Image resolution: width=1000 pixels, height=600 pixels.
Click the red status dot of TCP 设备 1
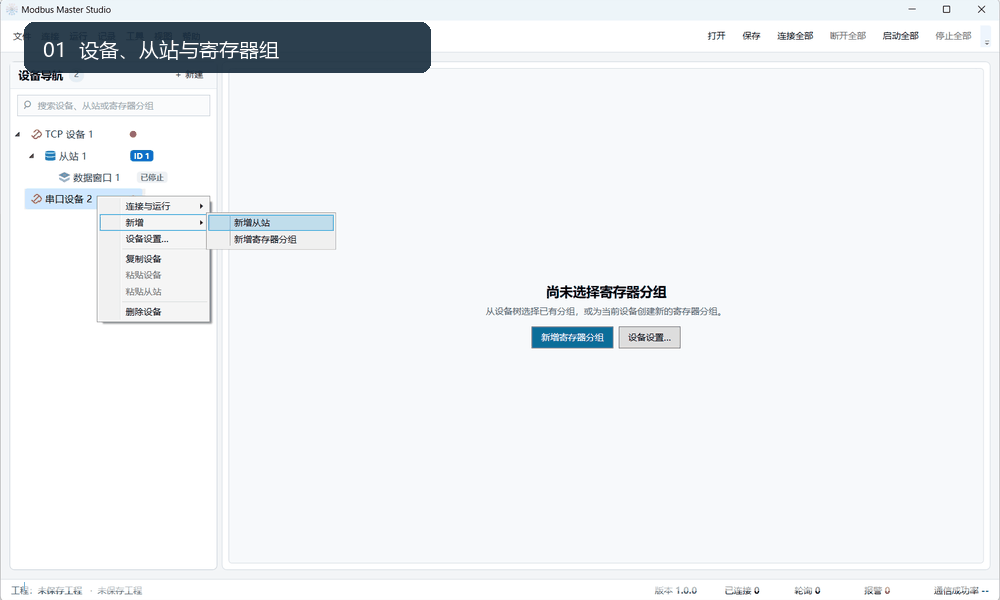point(133,135)
